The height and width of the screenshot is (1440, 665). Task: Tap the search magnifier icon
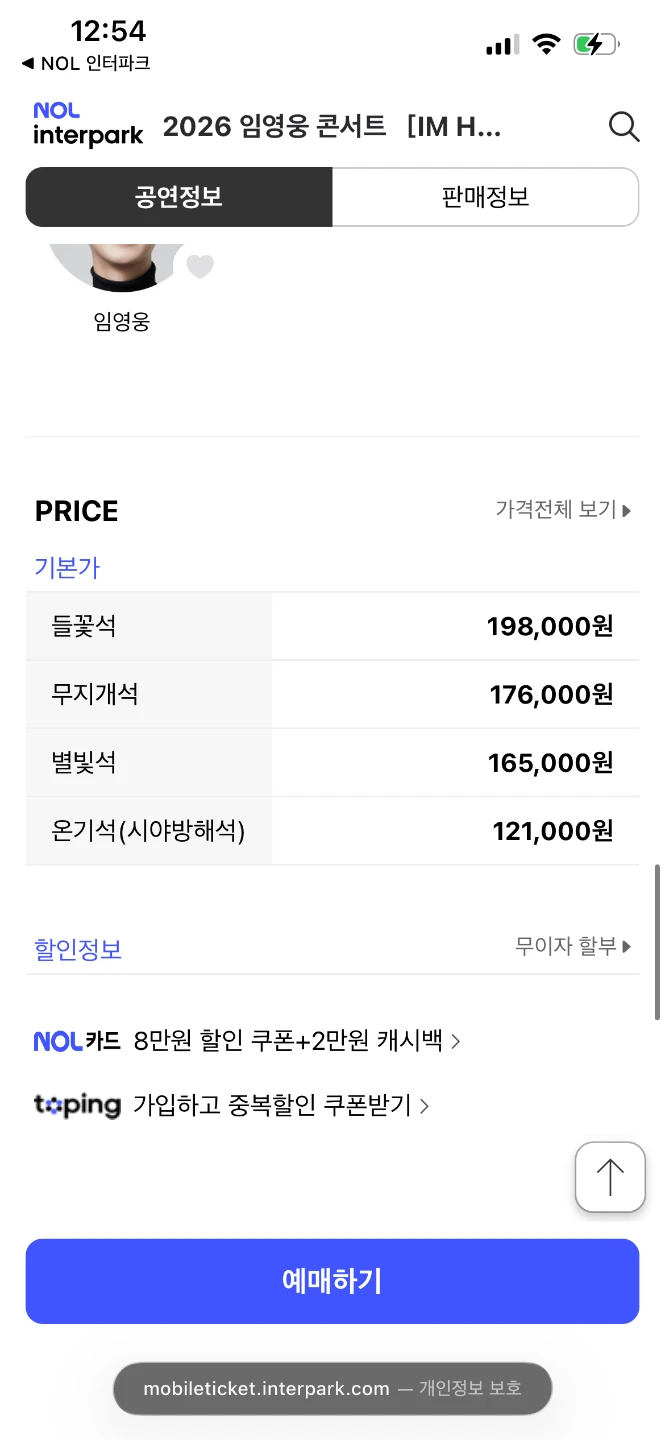[624, 127]
